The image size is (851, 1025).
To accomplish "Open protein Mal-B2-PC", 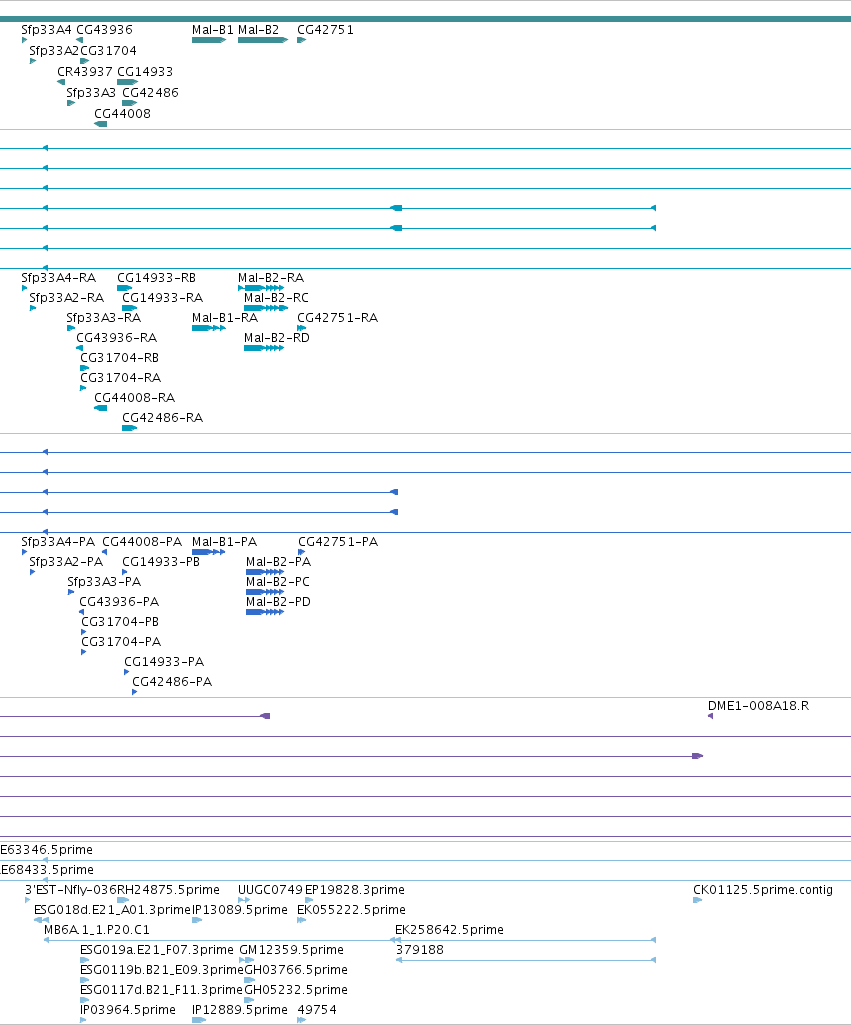I will point(265,592).
